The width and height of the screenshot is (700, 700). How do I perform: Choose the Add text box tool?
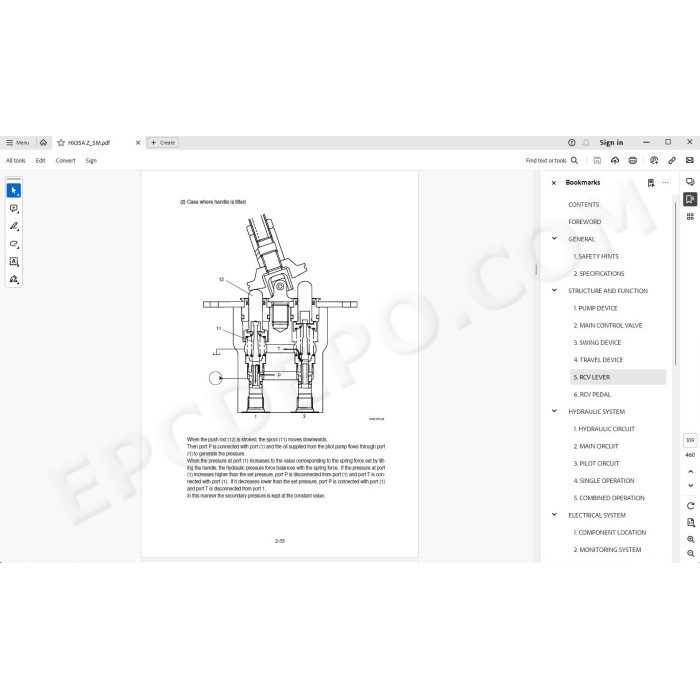click(14, 262)
